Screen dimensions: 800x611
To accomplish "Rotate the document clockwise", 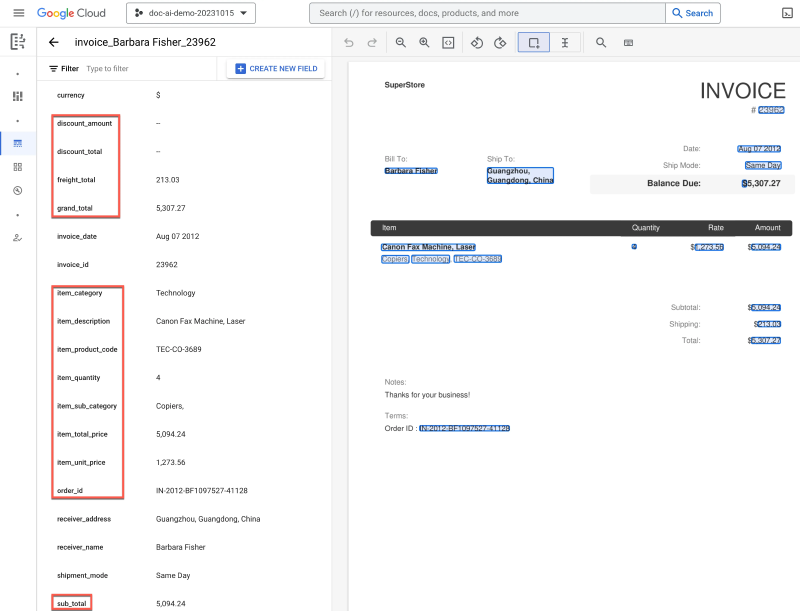I will 500,43.
